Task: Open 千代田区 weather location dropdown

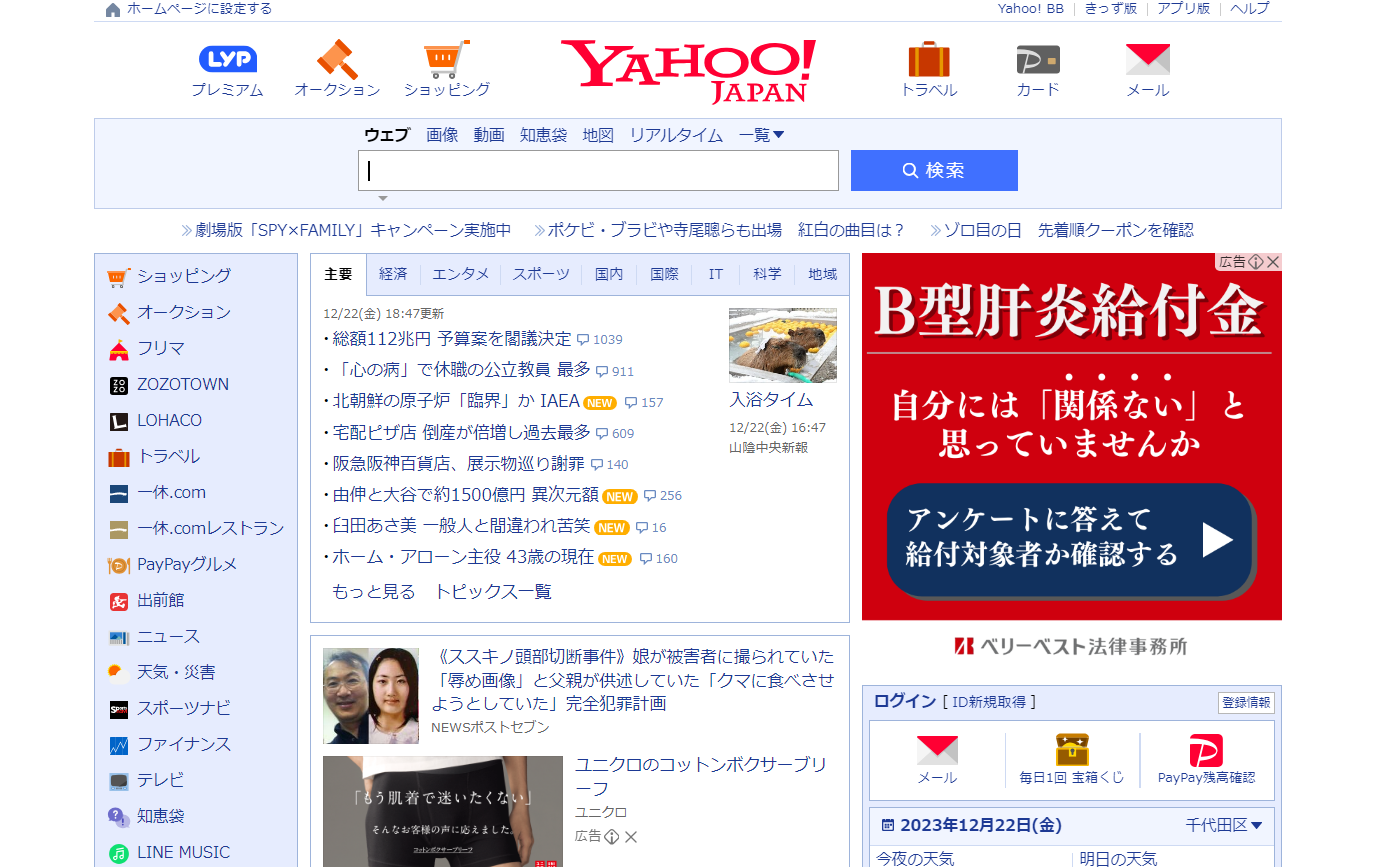Action: click(1224, 825)
